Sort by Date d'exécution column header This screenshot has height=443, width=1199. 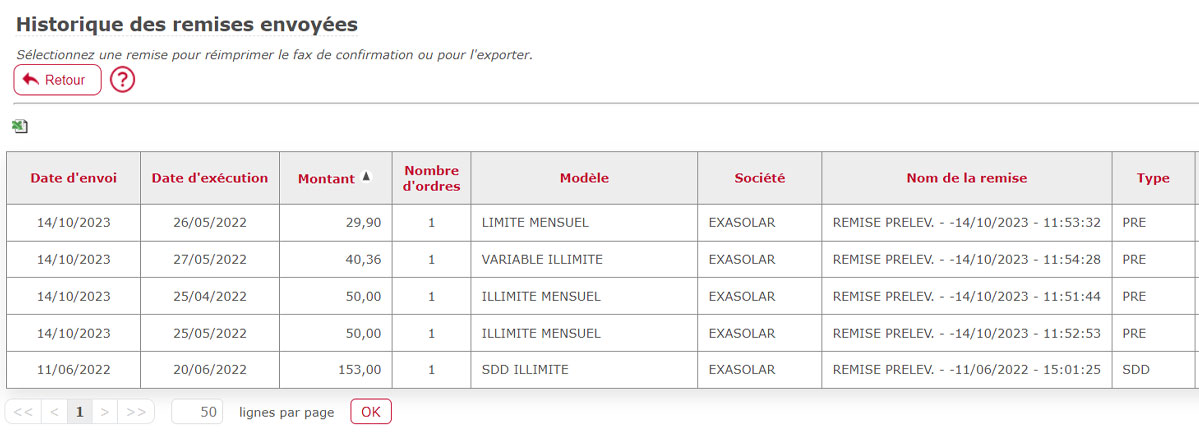[210, 178]
